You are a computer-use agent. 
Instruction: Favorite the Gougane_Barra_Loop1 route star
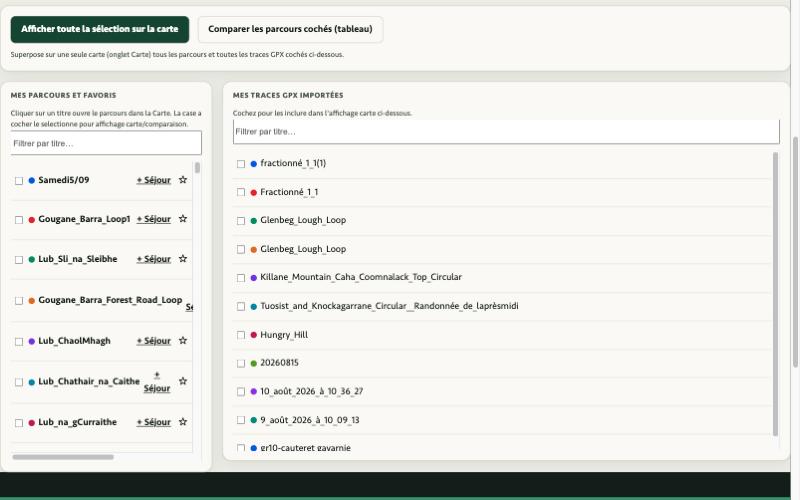[x=183, y=219]
